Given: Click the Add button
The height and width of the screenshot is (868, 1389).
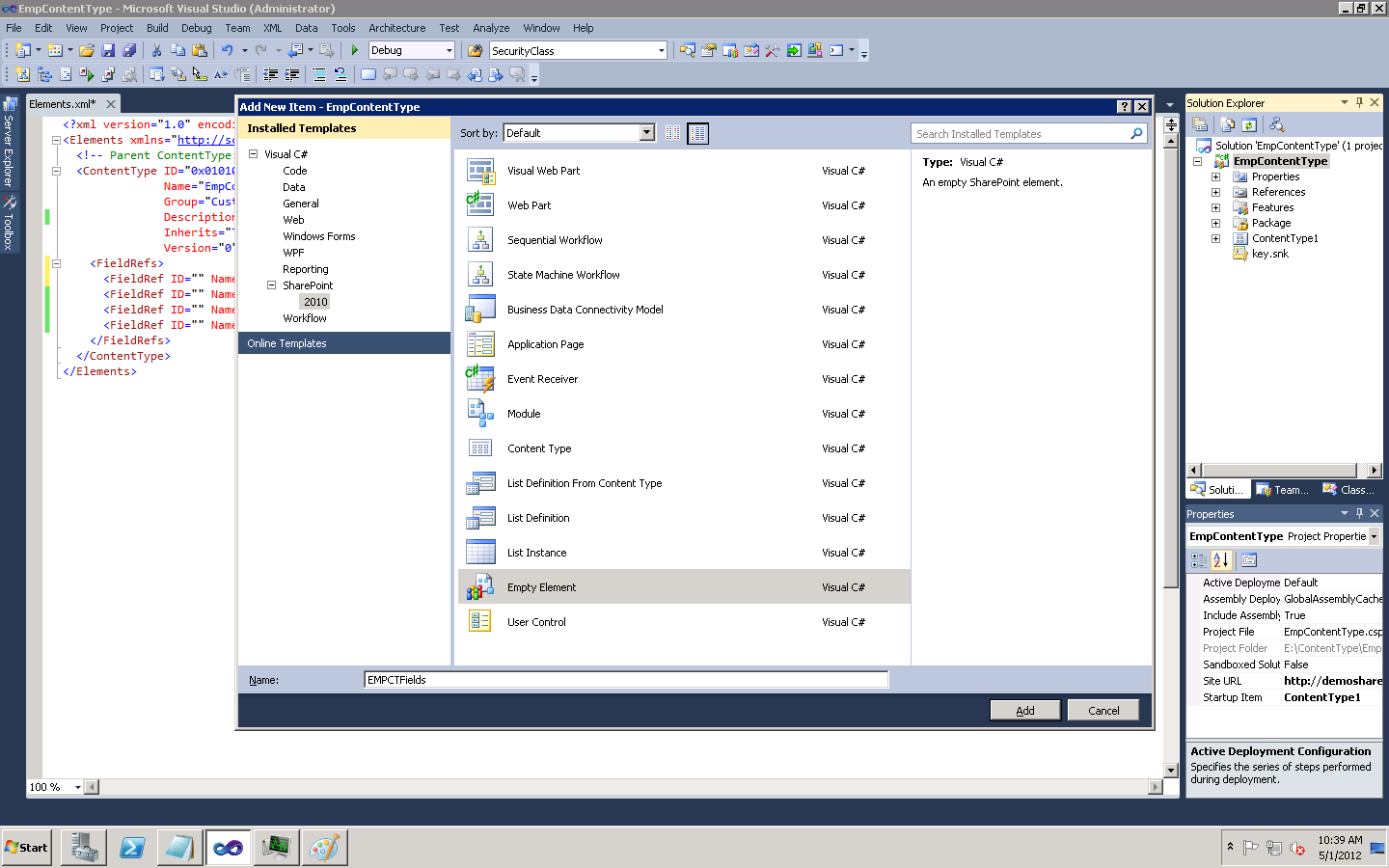Looking at the screenshot, I should pos(1025,710).
